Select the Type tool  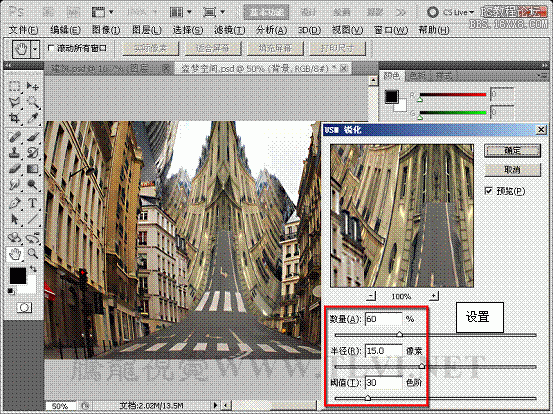32,203
